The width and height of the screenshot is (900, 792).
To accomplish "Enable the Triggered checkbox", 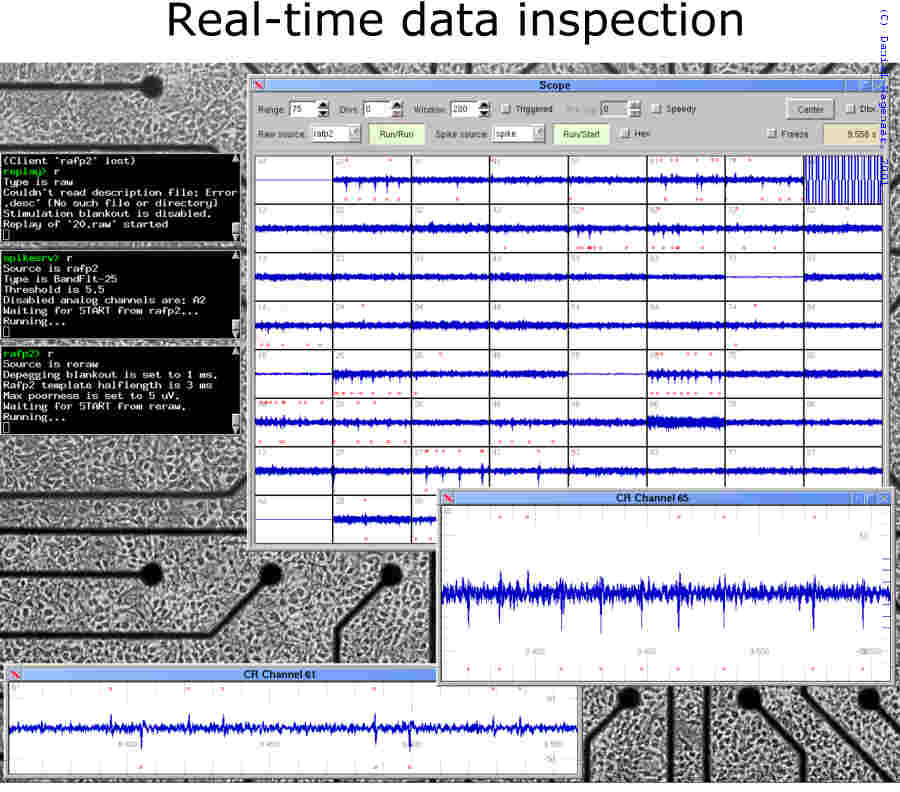I will tap(506, 109).
